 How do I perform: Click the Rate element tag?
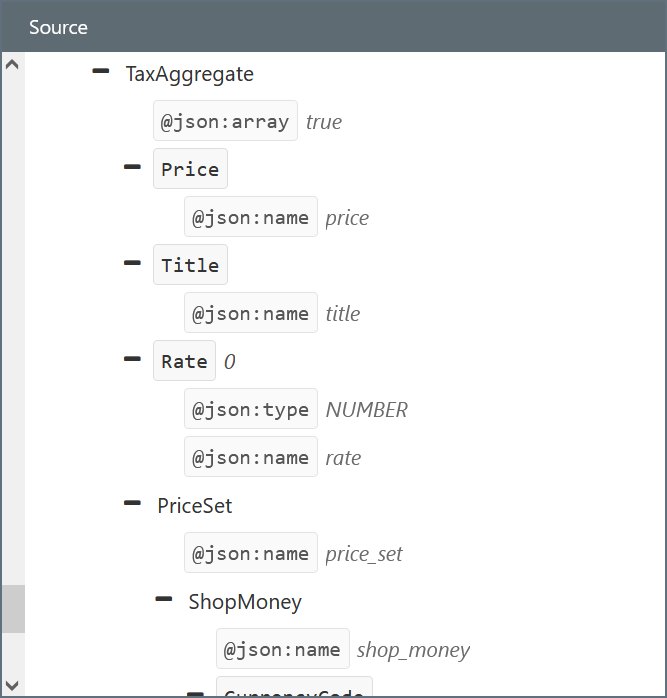185,361
